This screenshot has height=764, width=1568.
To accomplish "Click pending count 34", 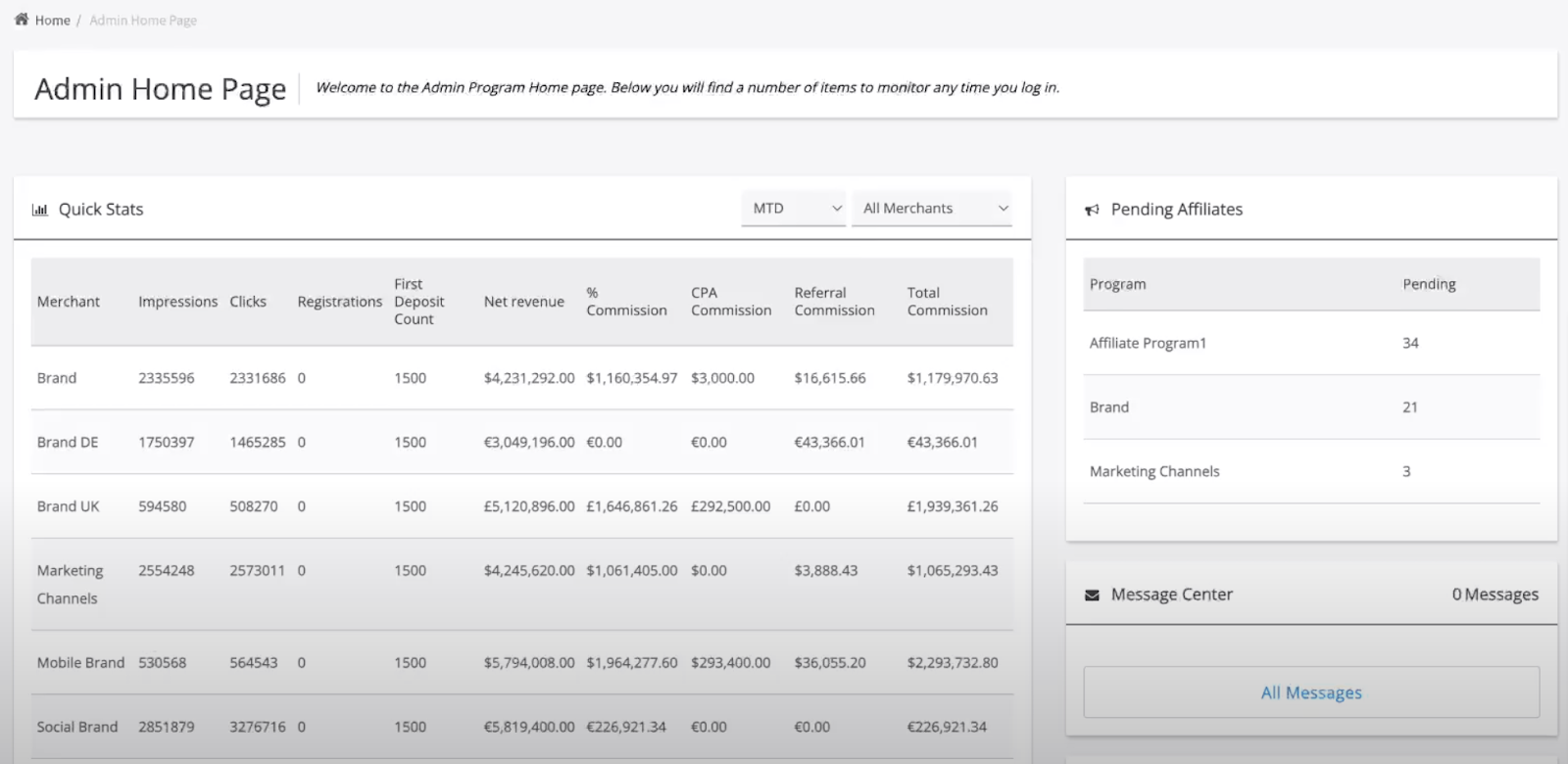I will tap(1410, 343).
